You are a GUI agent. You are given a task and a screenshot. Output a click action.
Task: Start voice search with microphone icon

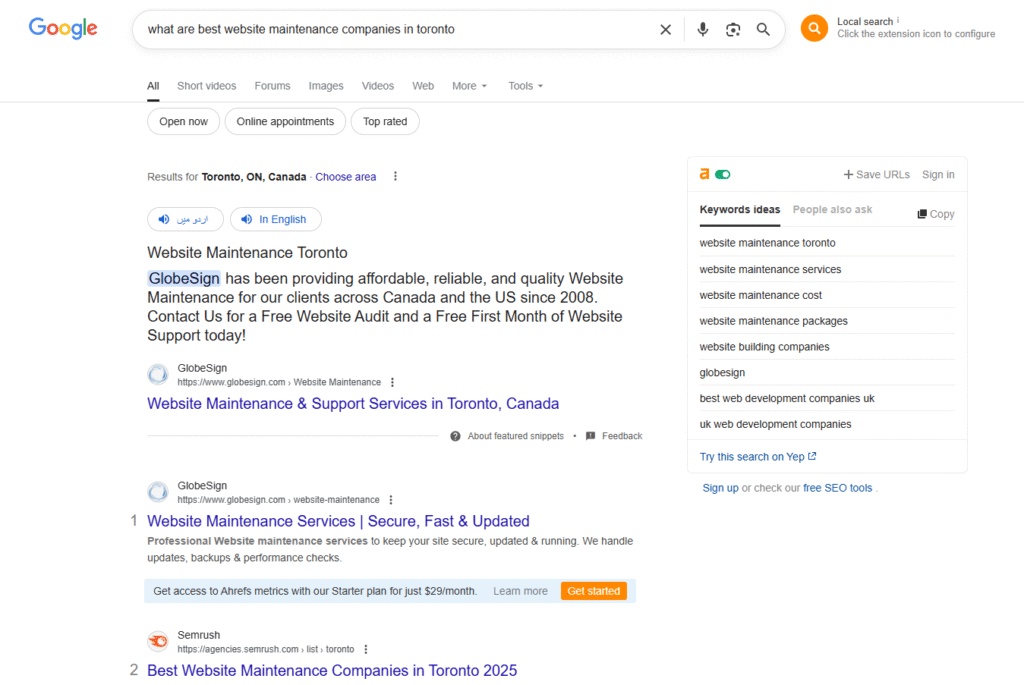pyautogui.click(x=703, y=30)
